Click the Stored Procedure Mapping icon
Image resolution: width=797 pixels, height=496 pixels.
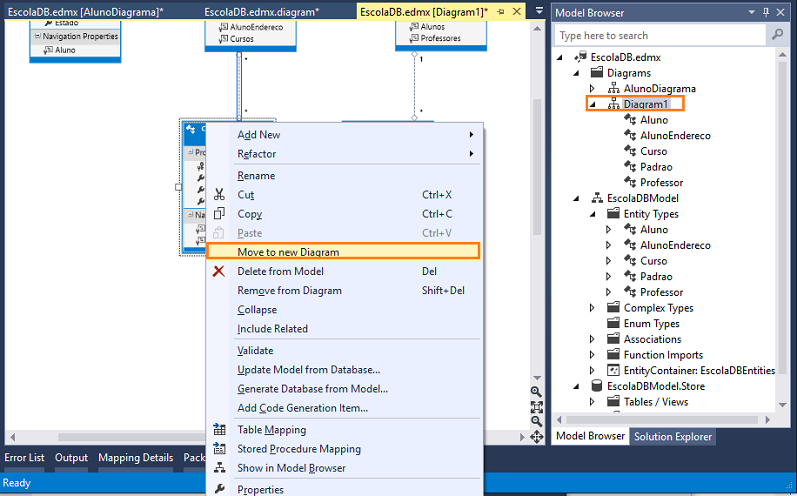pyautogui.click(x=219, y=449)
